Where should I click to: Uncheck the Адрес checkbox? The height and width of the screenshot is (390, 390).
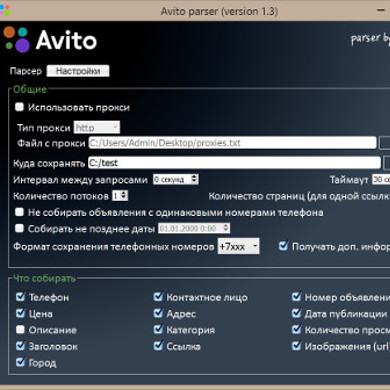(x=158, y=313)
